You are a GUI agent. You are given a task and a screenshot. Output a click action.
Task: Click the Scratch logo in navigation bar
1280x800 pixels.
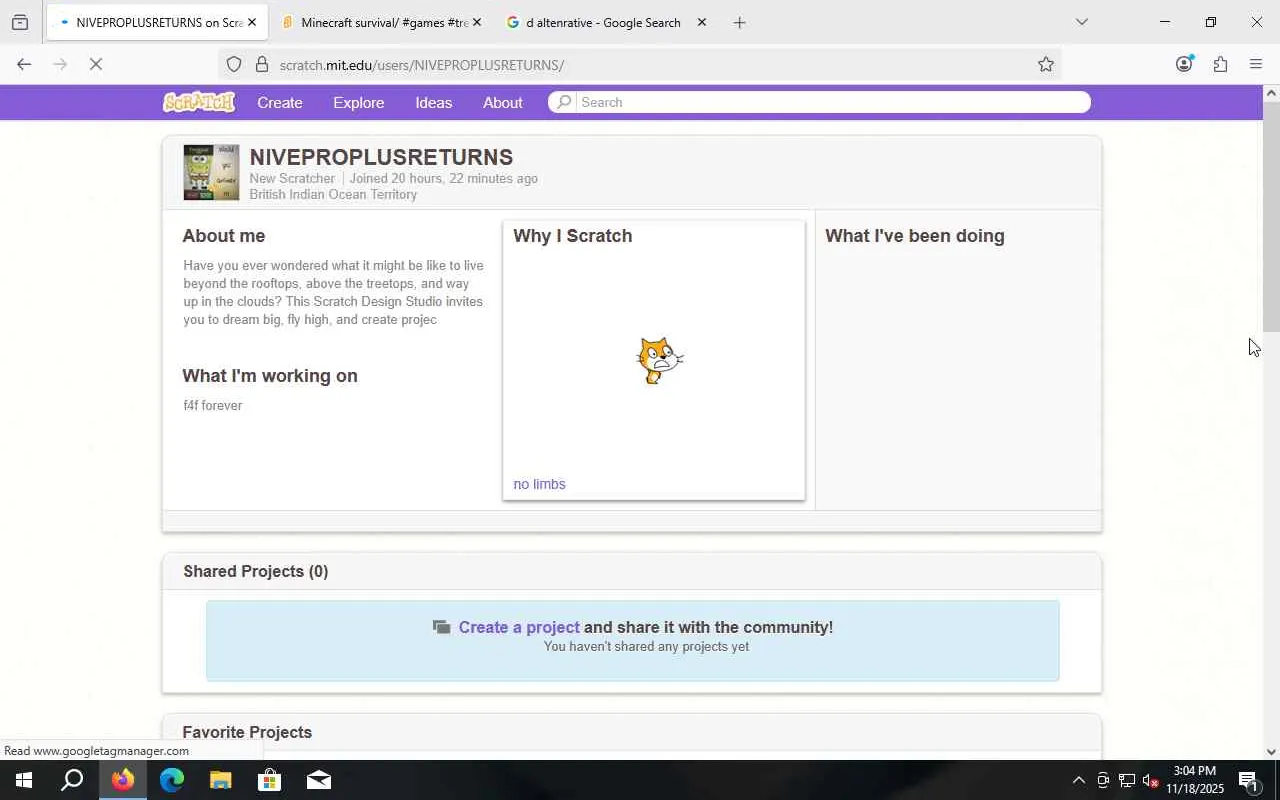coord(199,102)
